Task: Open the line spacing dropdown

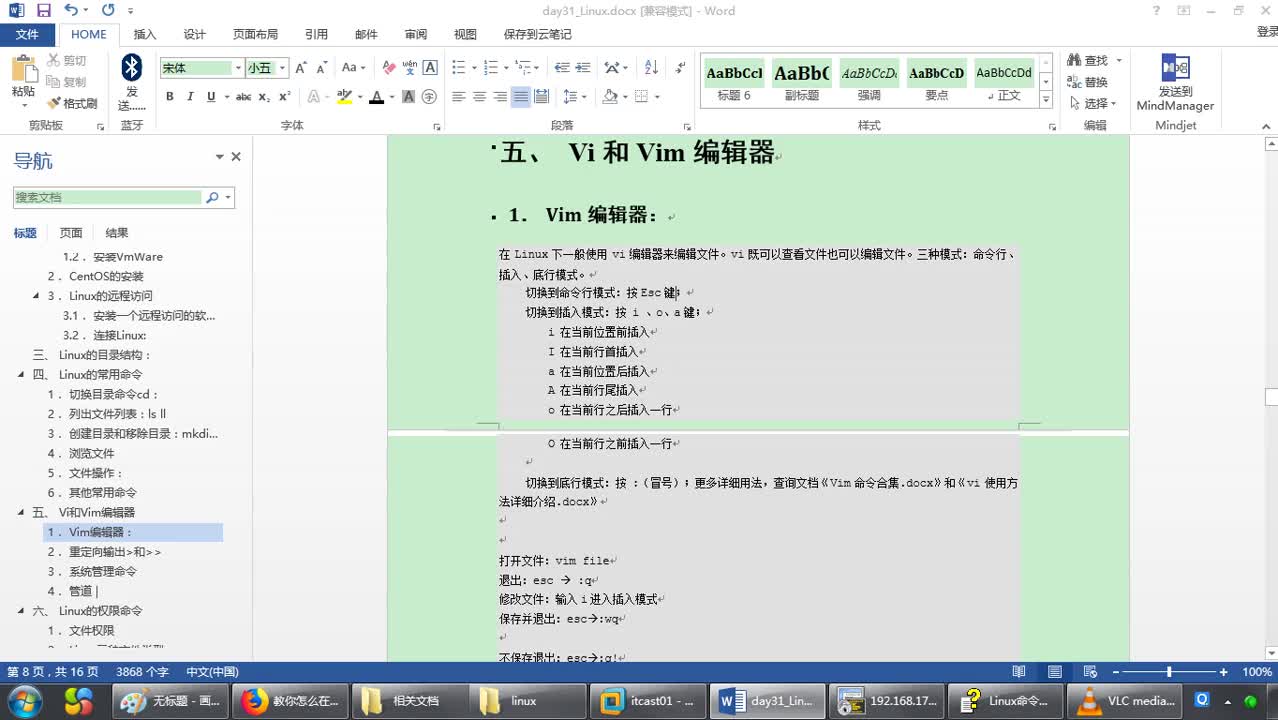Action: click(x=574, y=97)
